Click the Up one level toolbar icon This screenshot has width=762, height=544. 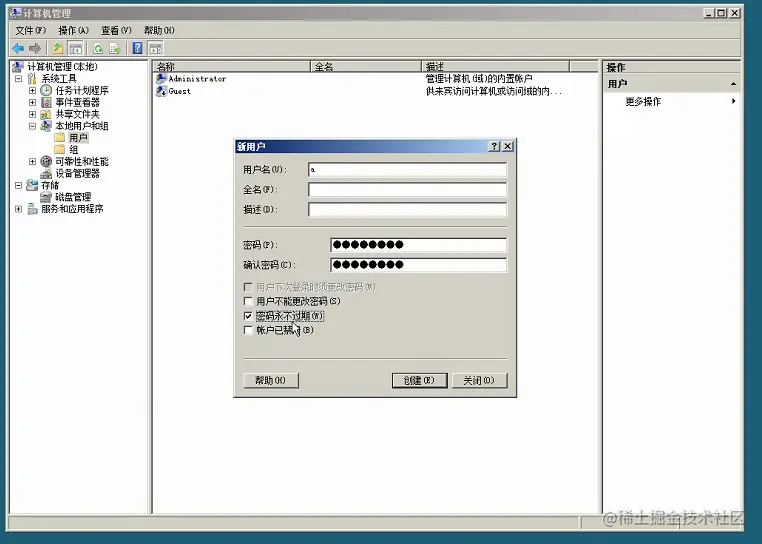[58, 48]
